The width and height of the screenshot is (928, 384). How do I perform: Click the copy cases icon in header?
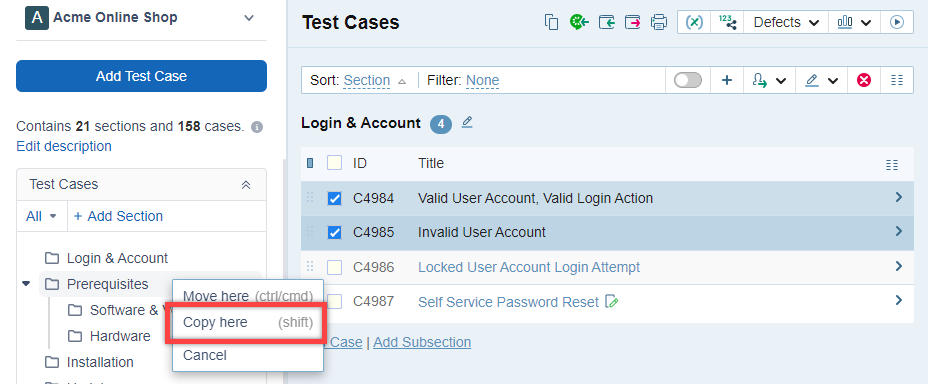coord(551,22)
